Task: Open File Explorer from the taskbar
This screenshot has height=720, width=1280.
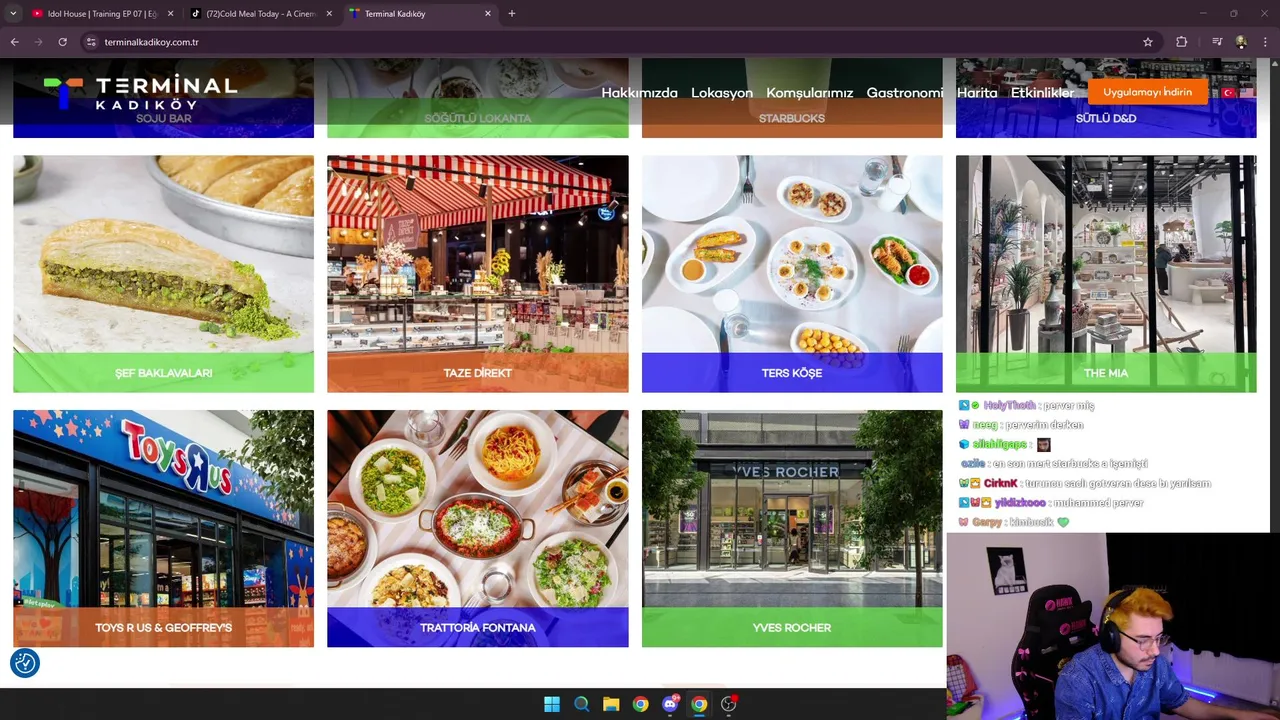Action: click(x=611, y=704)
